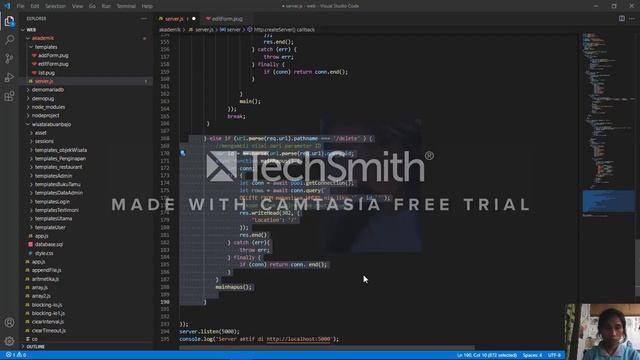Open the Source Control view icon
This screenshot has width=640, height=360.
[x=9, y=58]
